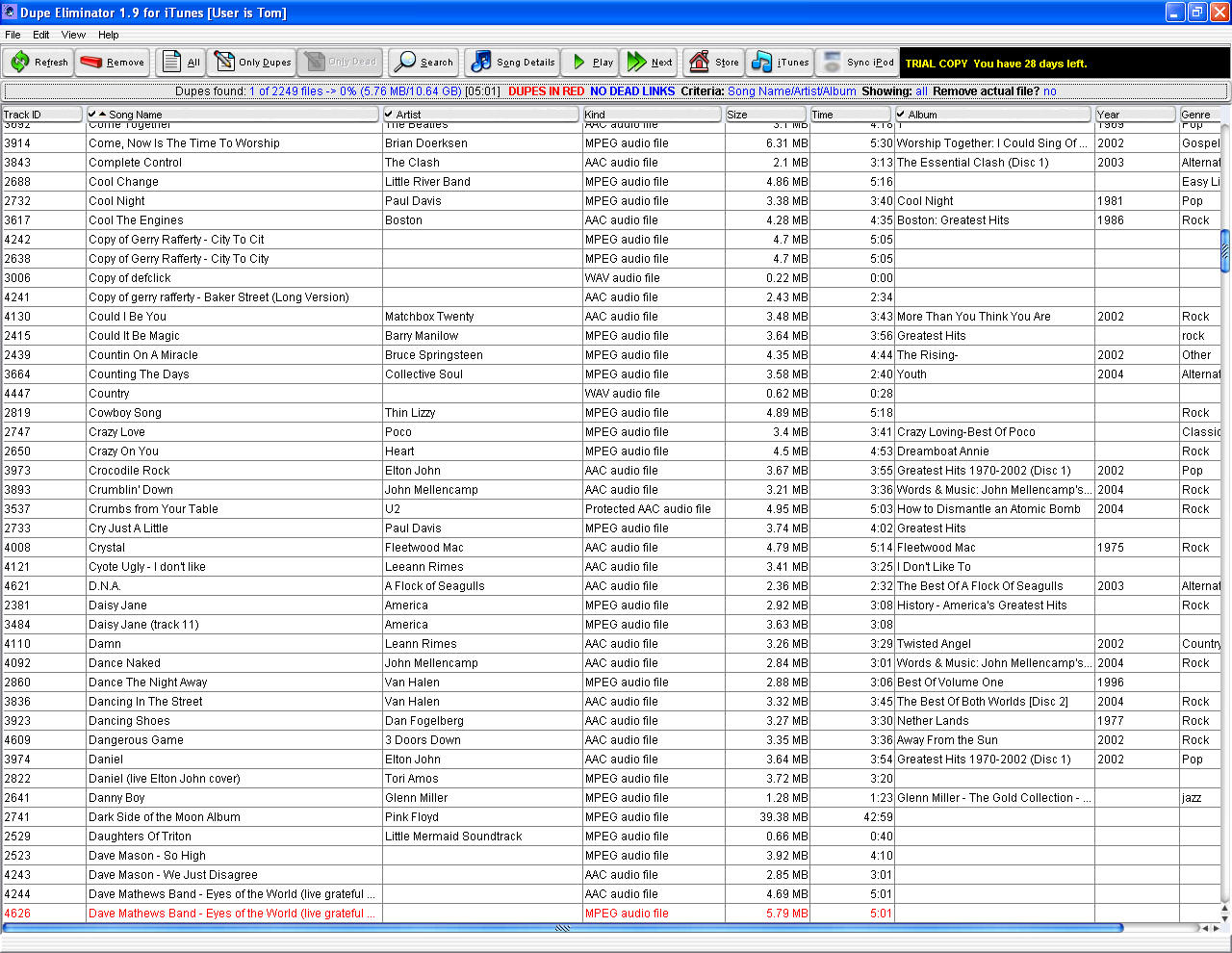Open the File menu
The height and width of the screenshot is (953, 1232).
click(13, 35)
